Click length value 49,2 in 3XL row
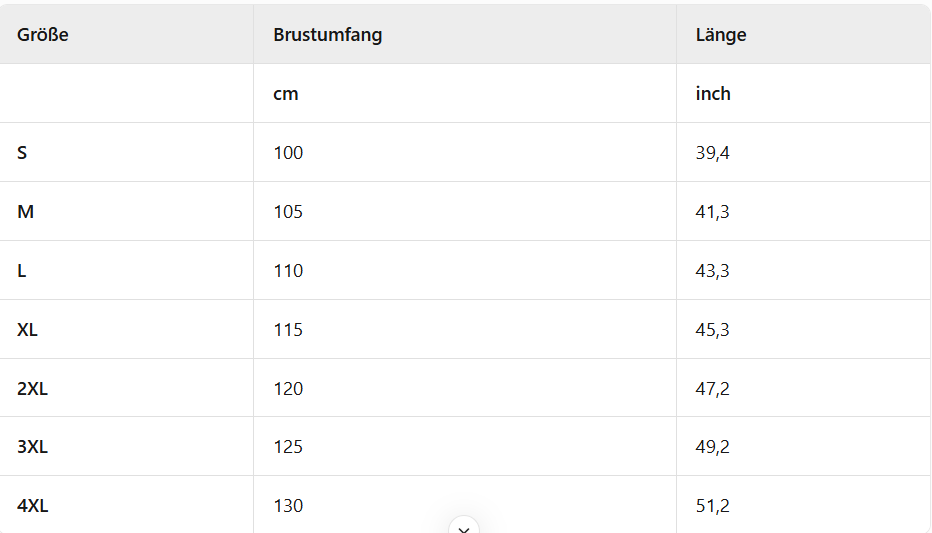Image resolution: width=932 pixels, height=533 pixels. pos(712,447)
